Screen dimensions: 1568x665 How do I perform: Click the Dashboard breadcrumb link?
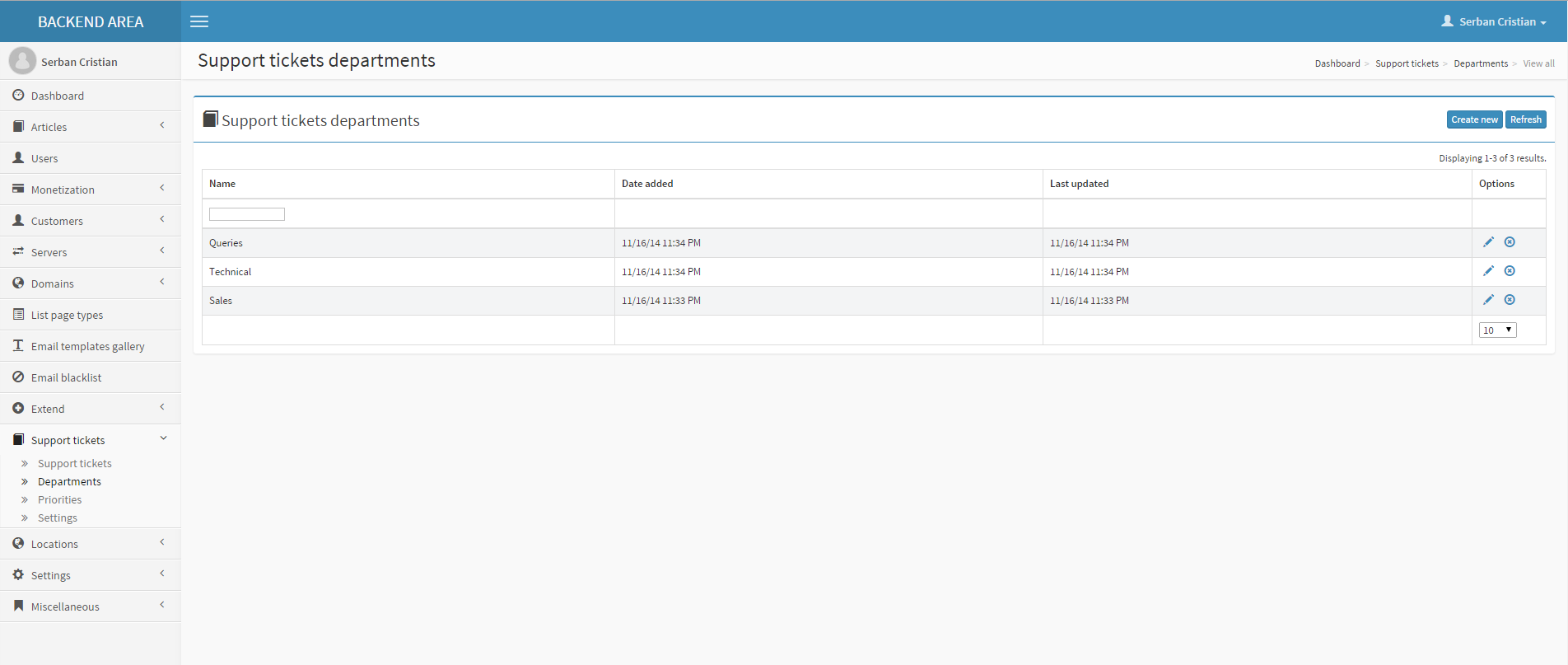(1337, 63)
